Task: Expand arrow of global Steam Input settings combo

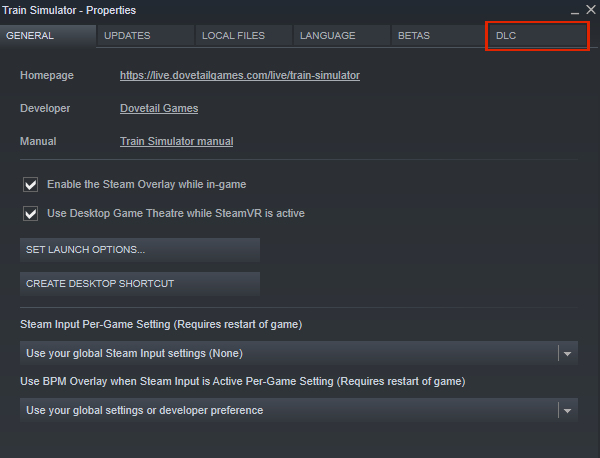Action: pos(567,354)
